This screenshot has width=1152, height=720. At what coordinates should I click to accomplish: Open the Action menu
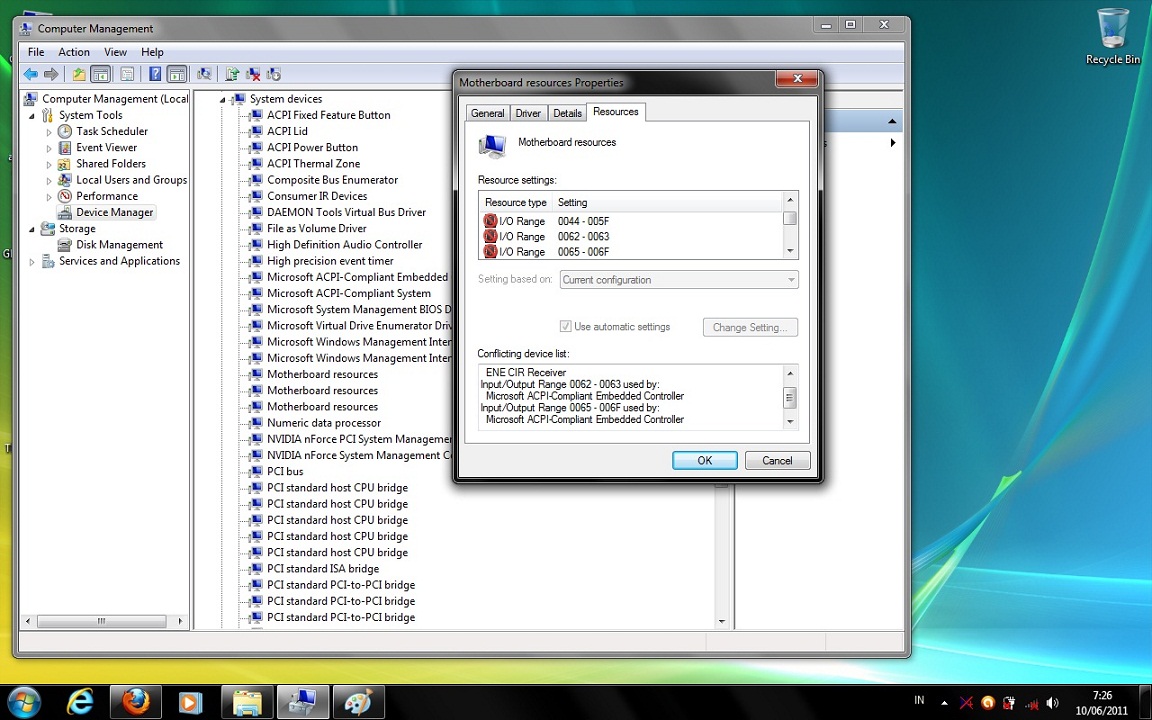click(74, 52)
